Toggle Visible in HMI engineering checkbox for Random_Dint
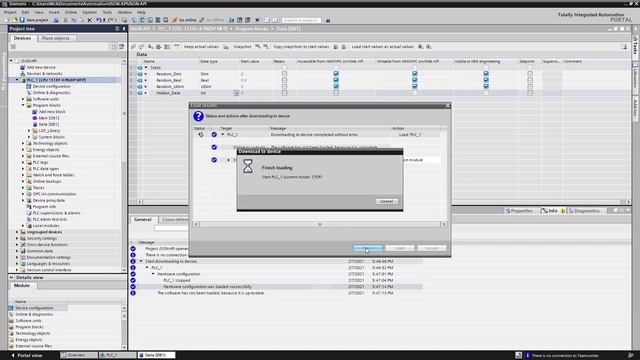Screen dimensions: 640x360 coord(486,74)
